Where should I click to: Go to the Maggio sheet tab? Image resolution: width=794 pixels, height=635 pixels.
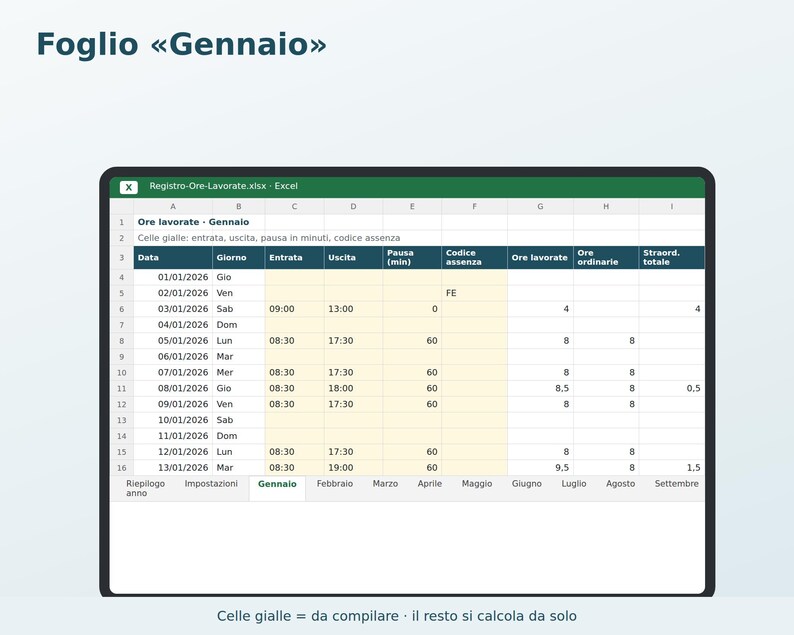(x=477, y=484)
